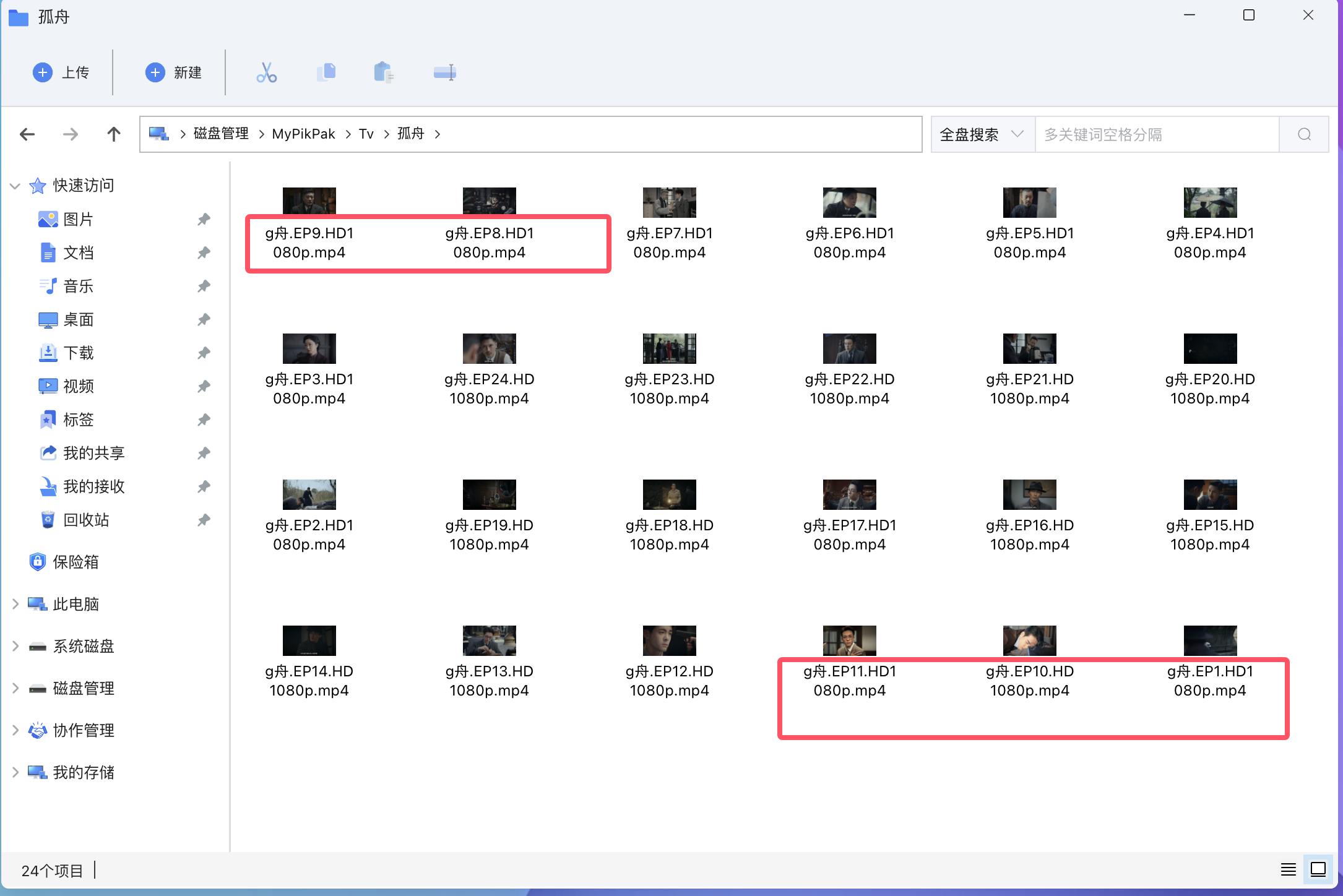Expand the 系统磁盘 tree node
Screen dimensions: 1343x896
[x=15, y=646]
